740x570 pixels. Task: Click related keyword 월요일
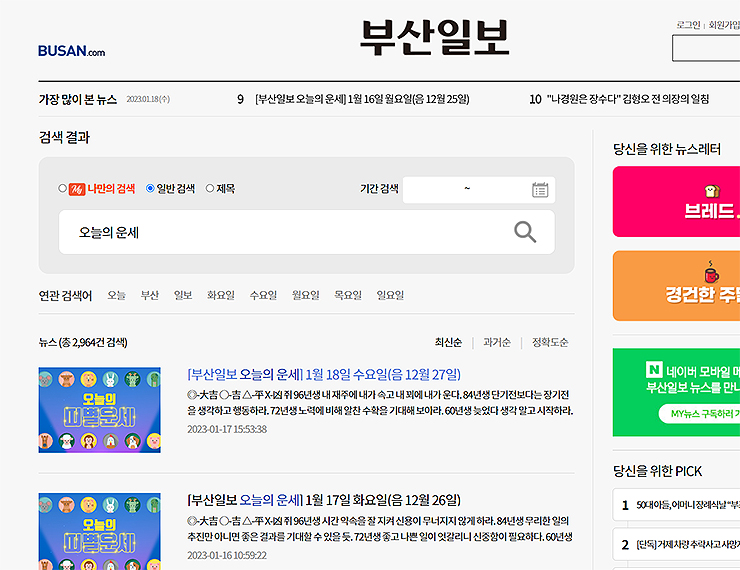(306, 295)
